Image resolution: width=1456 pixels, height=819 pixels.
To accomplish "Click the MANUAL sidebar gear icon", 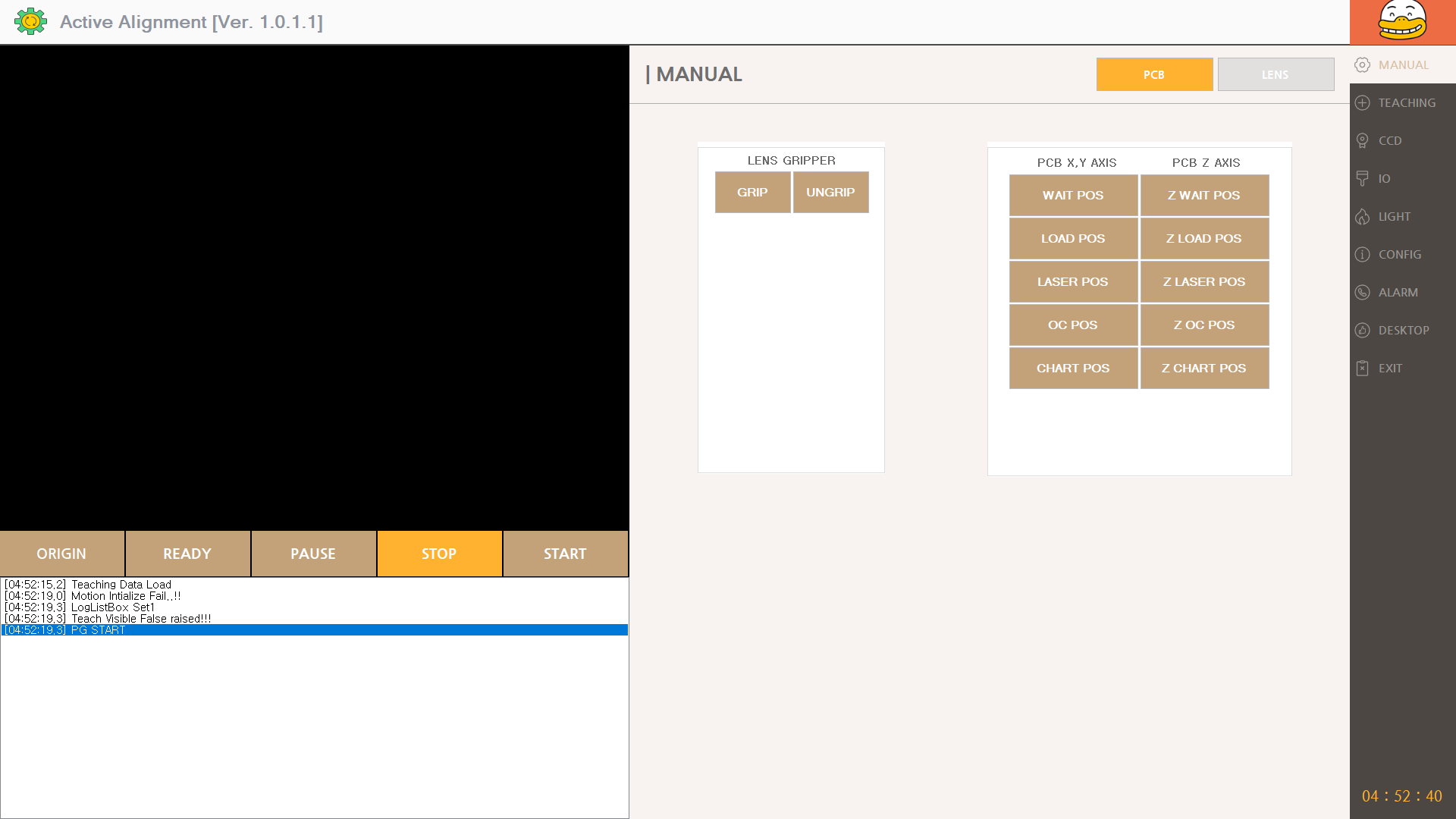I will (1363, 65).
